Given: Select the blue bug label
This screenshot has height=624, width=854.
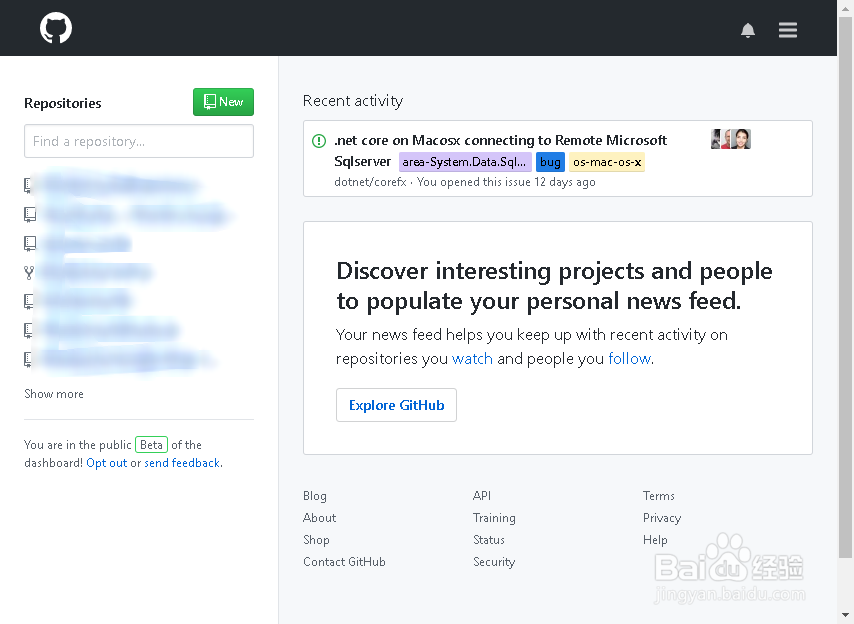Looking at the screenshot, I should [550, 162].
